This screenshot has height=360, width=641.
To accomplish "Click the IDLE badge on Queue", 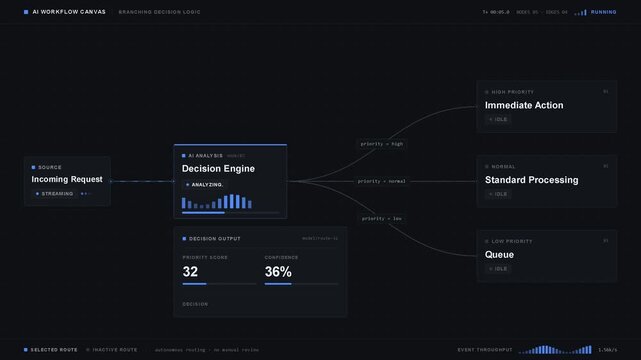I will [498, 269].
